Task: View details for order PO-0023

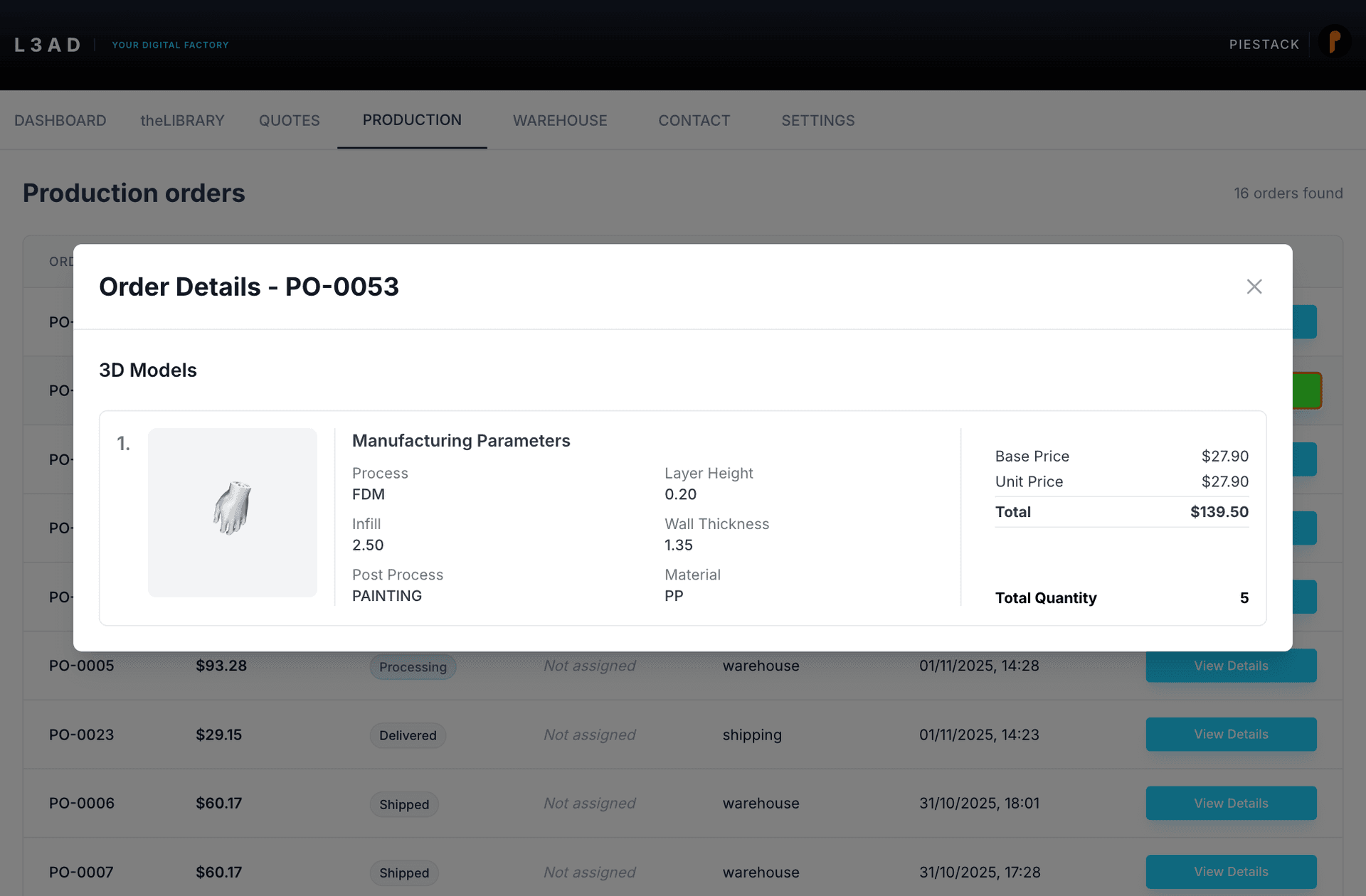Action: tap(1230, 734)
